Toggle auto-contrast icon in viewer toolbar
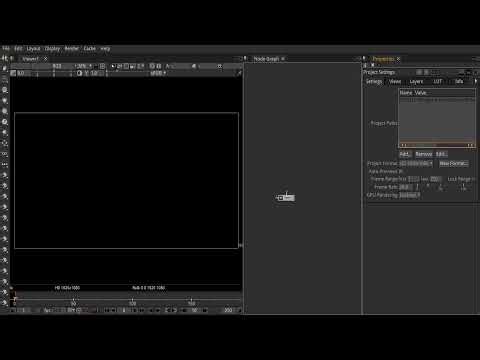This screenshot has width=480, height=360. [x=79, y=73]
